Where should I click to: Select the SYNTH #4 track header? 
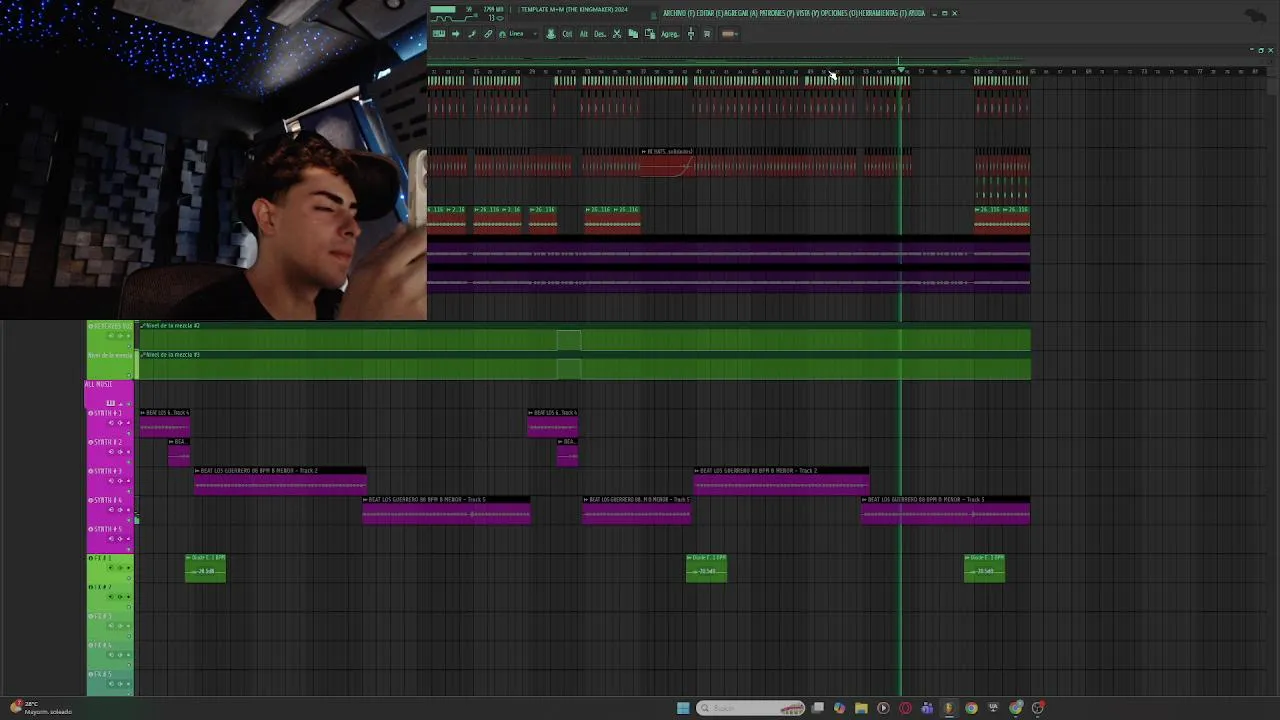click(x=111, y=508)
